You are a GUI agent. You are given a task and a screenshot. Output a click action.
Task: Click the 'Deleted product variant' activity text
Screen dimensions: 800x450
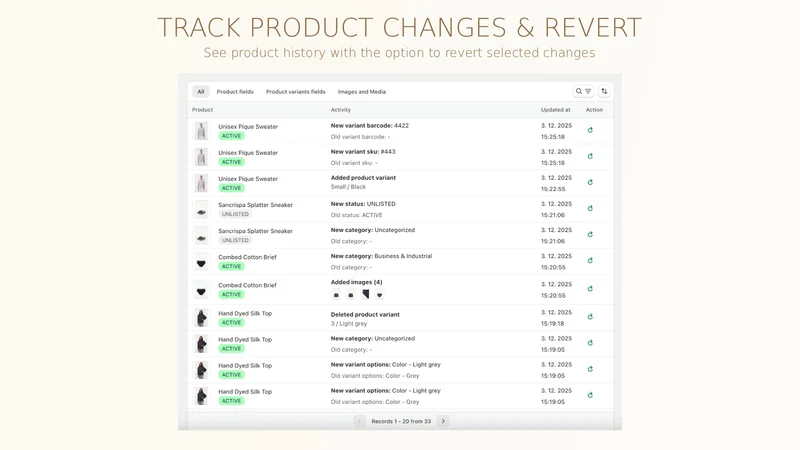coord(365,314)
